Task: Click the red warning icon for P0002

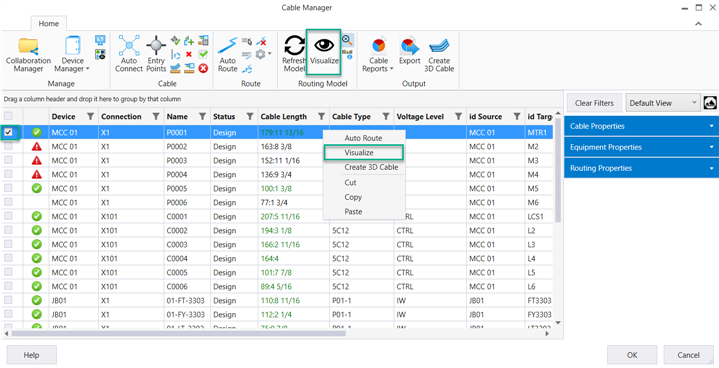Action: [37, 147]
